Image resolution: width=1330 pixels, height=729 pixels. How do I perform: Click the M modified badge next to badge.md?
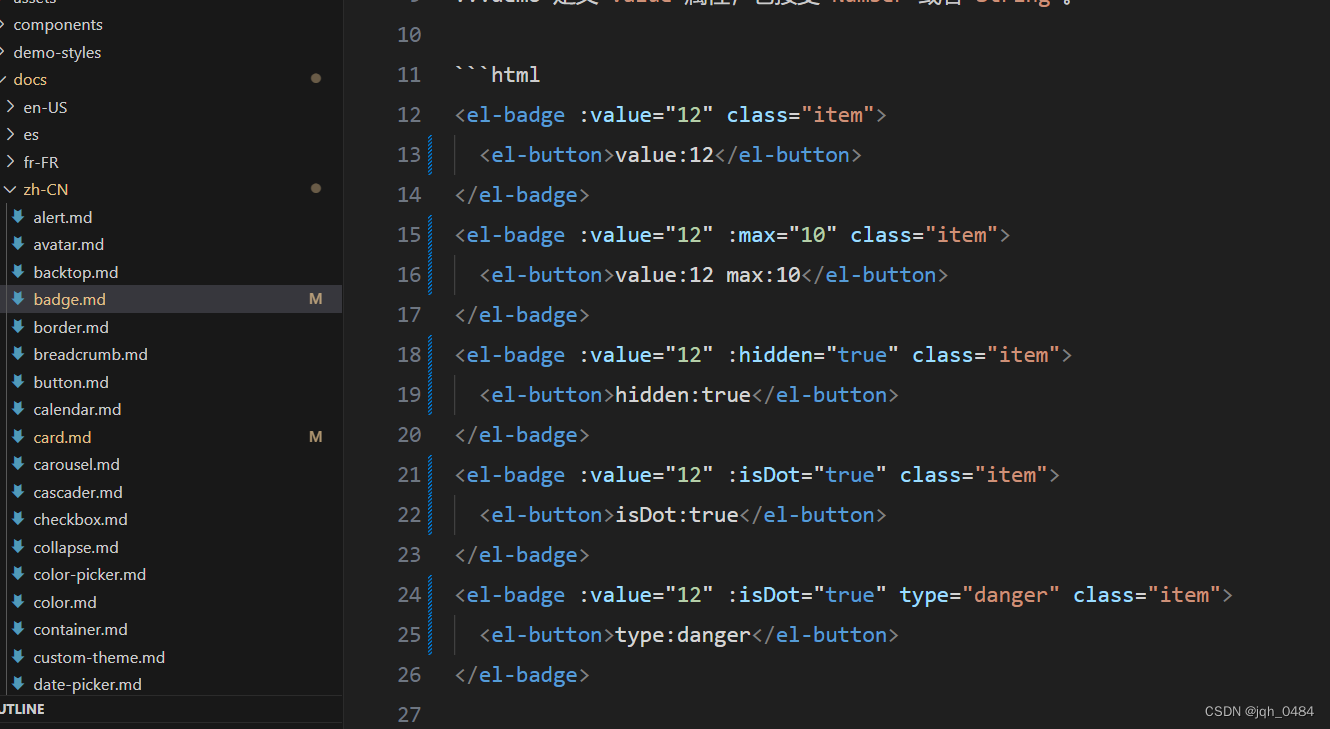point(315,298)
